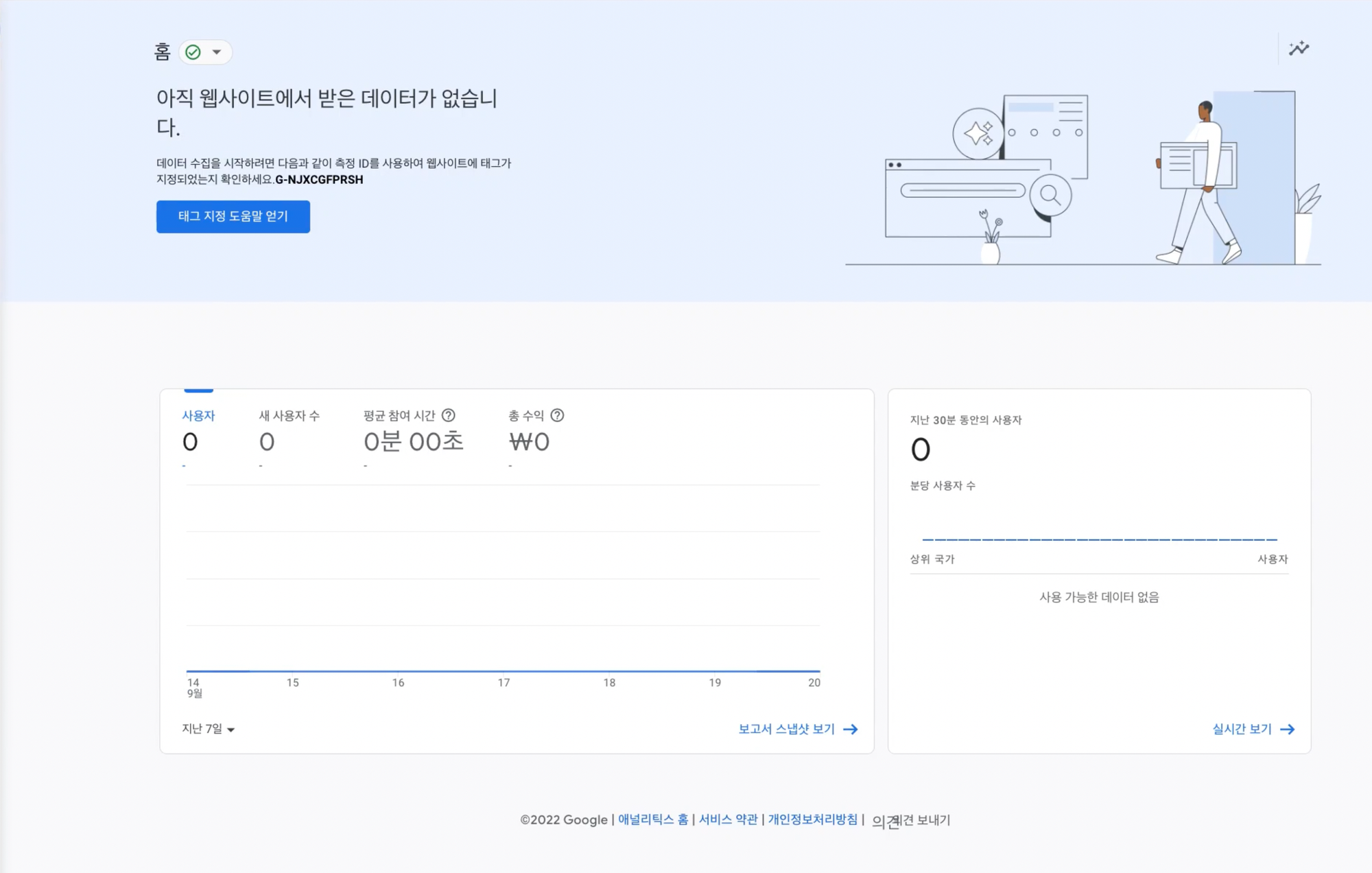Click arrow icon beside 보고서 스냅샷 보기
Viewport: 1372px width, 873px height.
851,729
